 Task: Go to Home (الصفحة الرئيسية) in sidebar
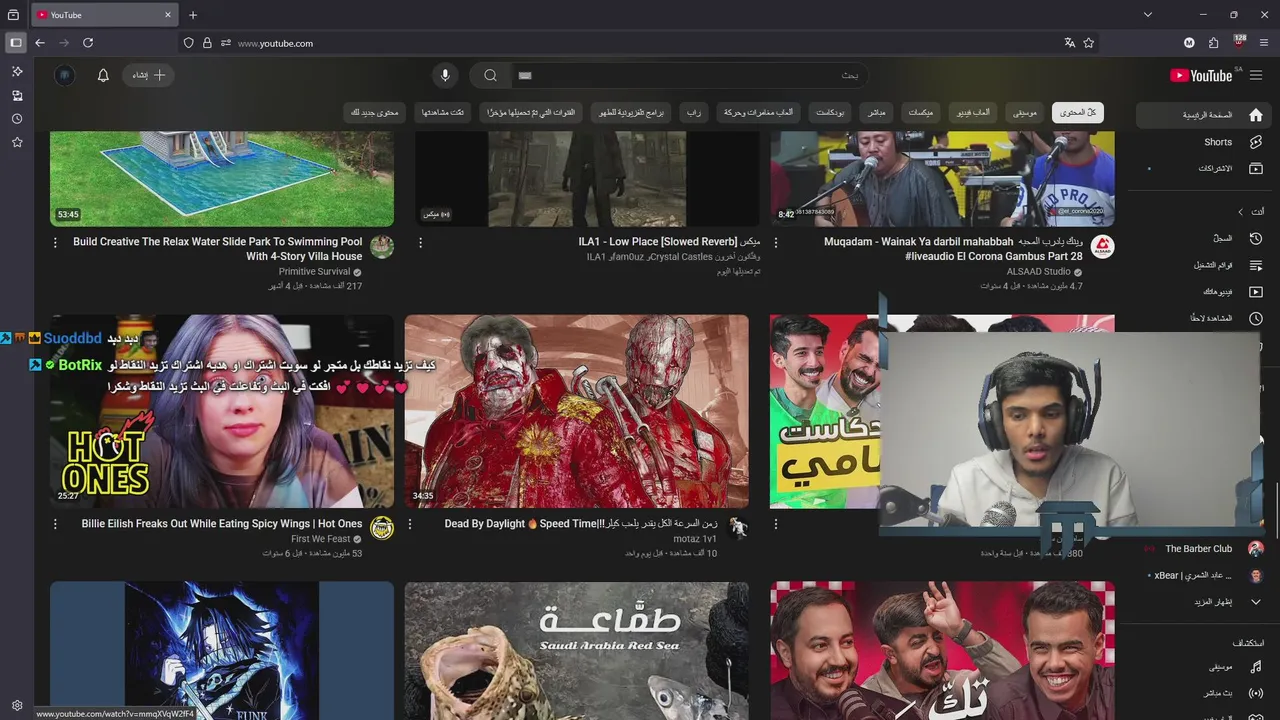(x=1205, y=115)
